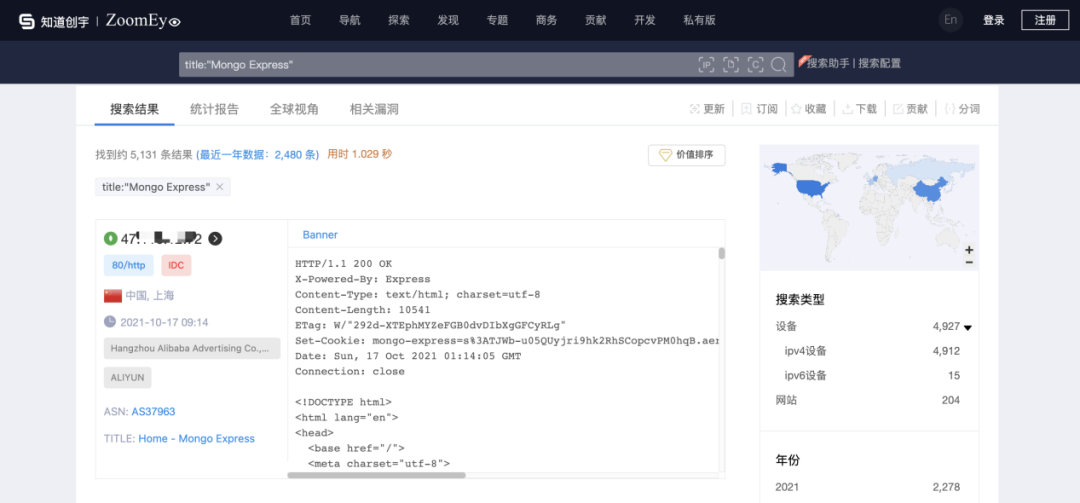Click the banner vertical scrollbar

tap(721, 253)
